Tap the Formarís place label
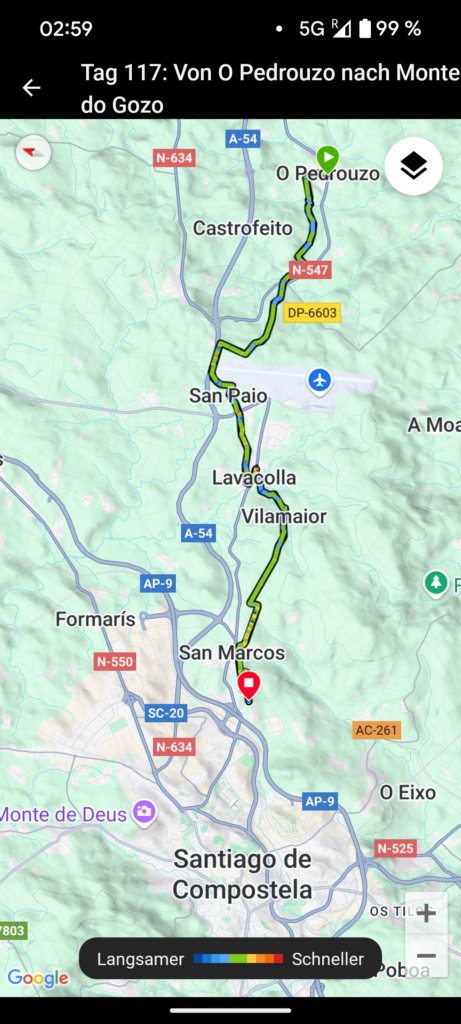The image size is (461, 1024). click(95, 619)
